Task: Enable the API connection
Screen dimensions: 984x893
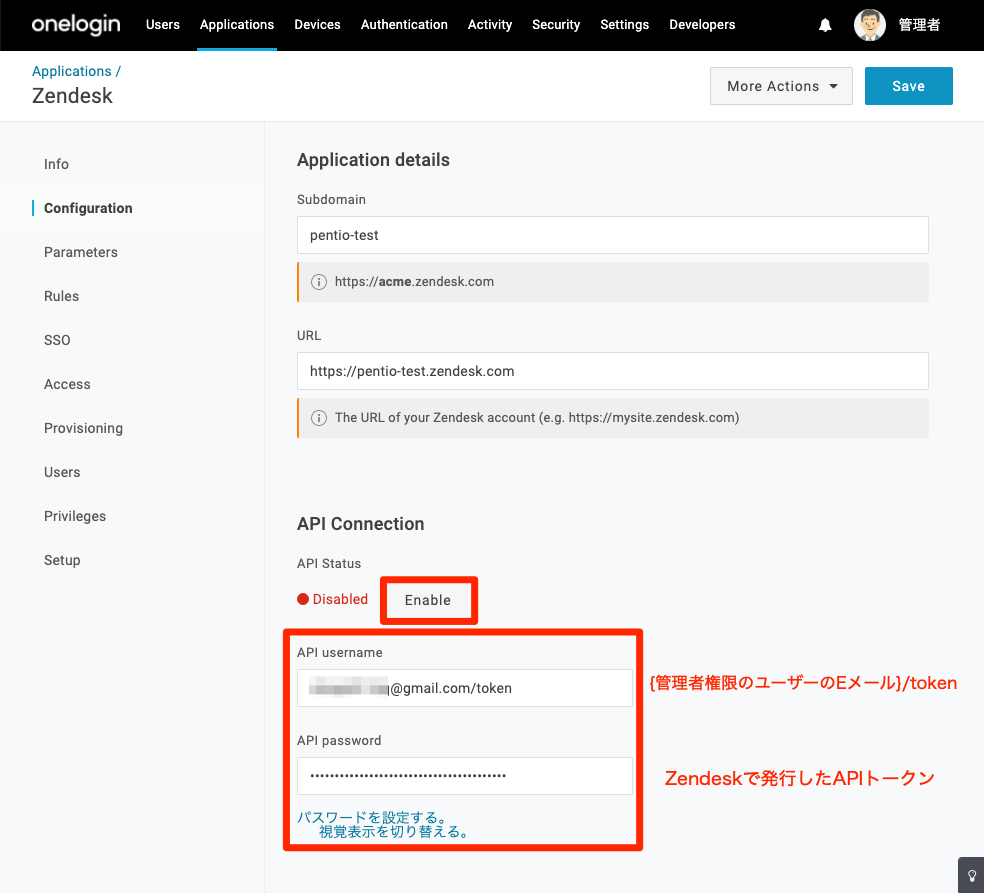Action: tap(428, 601)
